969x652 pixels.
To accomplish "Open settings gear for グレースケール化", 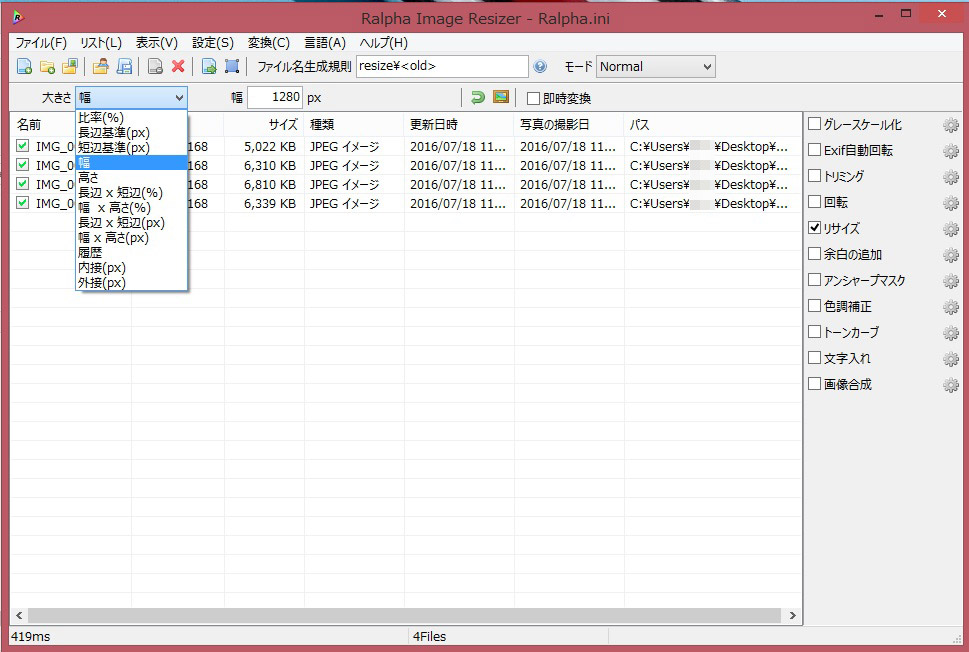I will [950, 125].
